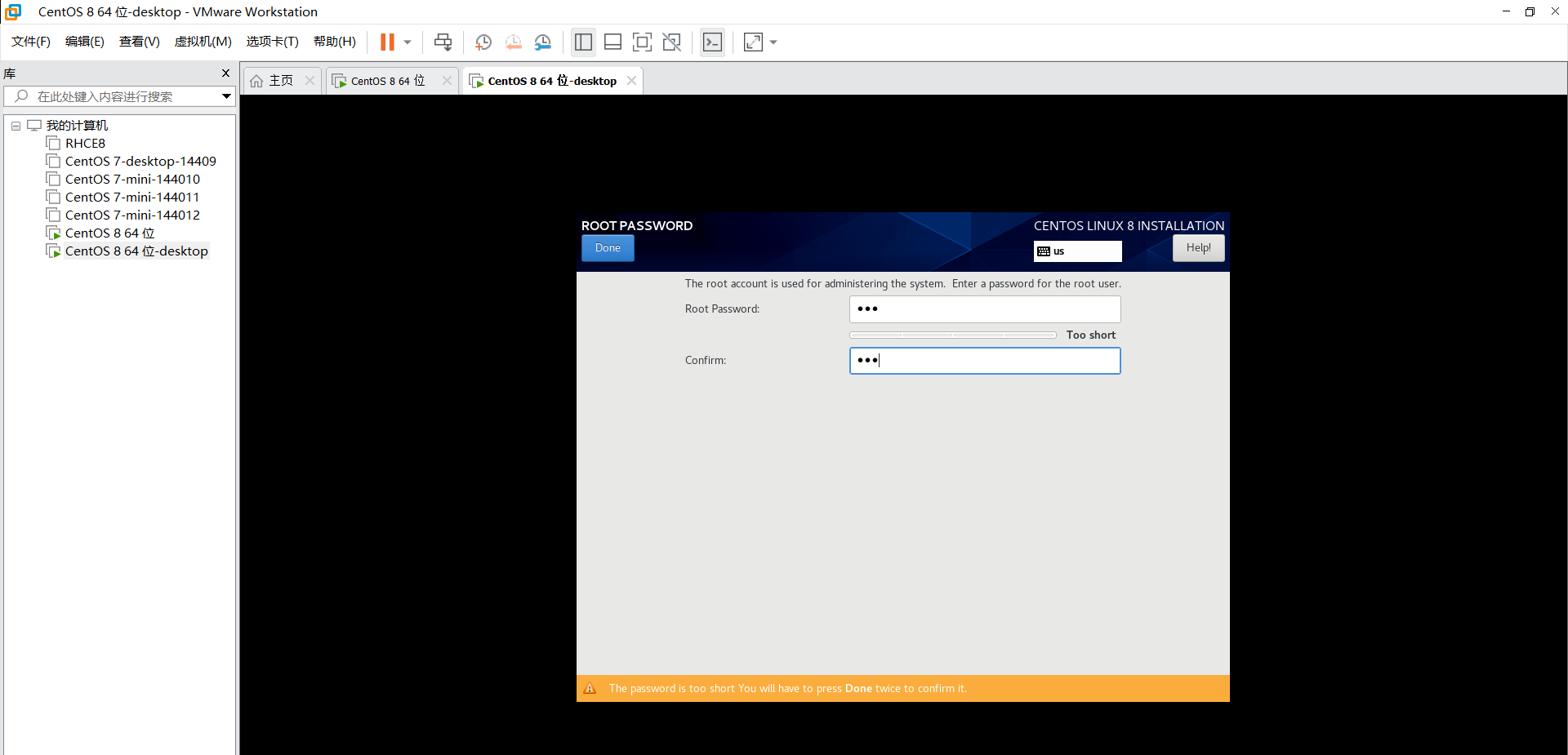Click the Done button
The height and width of the screenshot is (755, 1568).
(x=608, y=248)
